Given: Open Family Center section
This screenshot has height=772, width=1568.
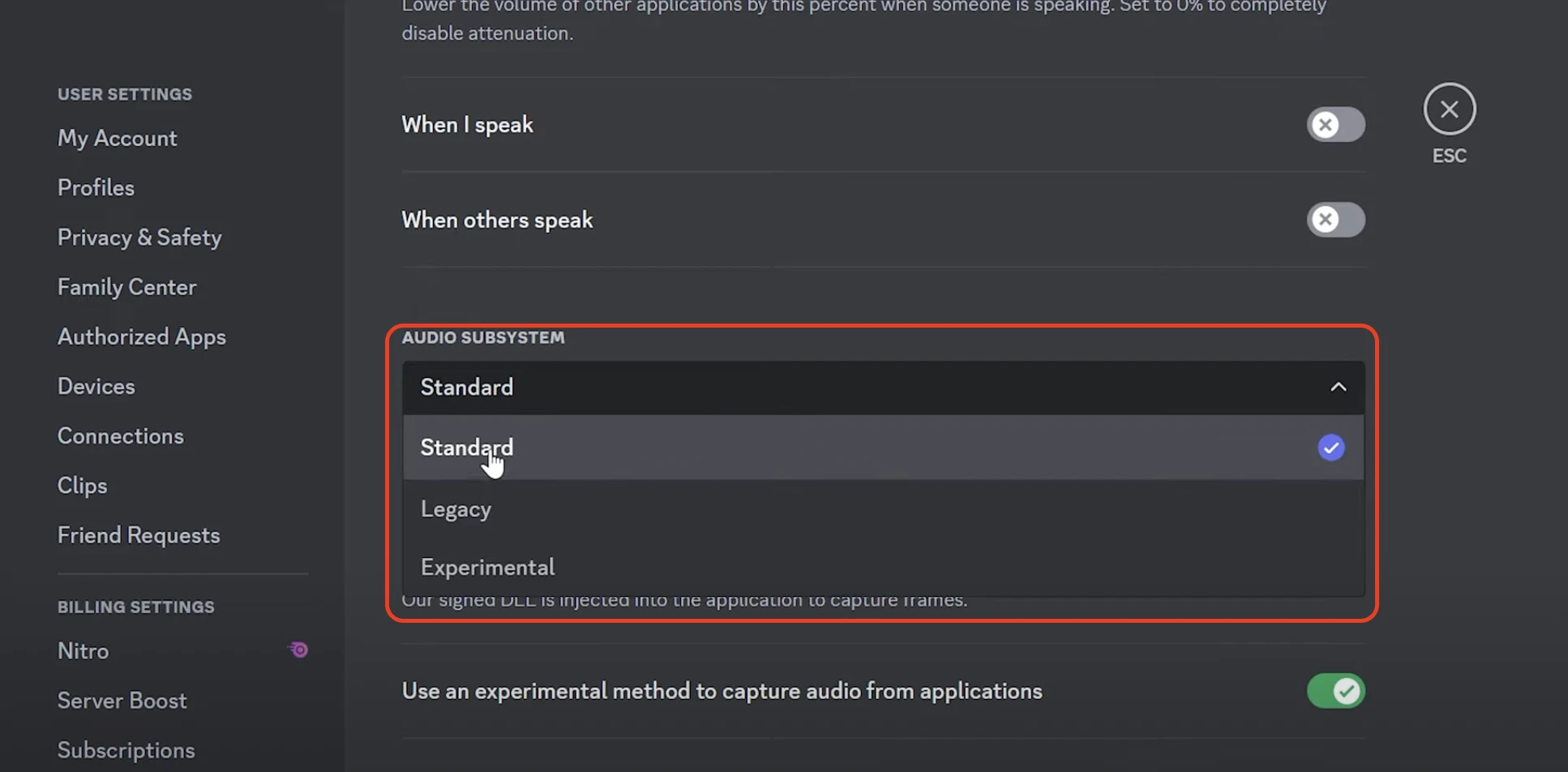Looking at the screenshot, I should [x=127, y=287].
